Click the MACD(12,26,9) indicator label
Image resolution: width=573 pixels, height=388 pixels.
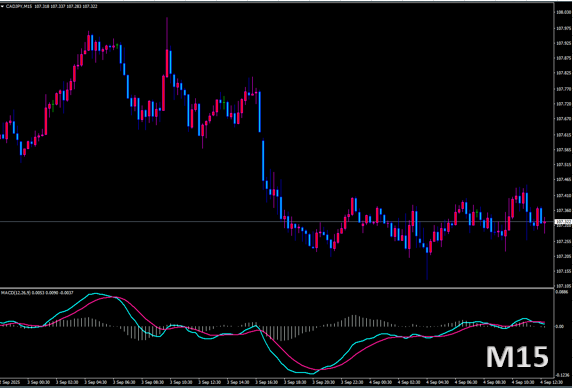pyautogui.click(x=16, y=293)
